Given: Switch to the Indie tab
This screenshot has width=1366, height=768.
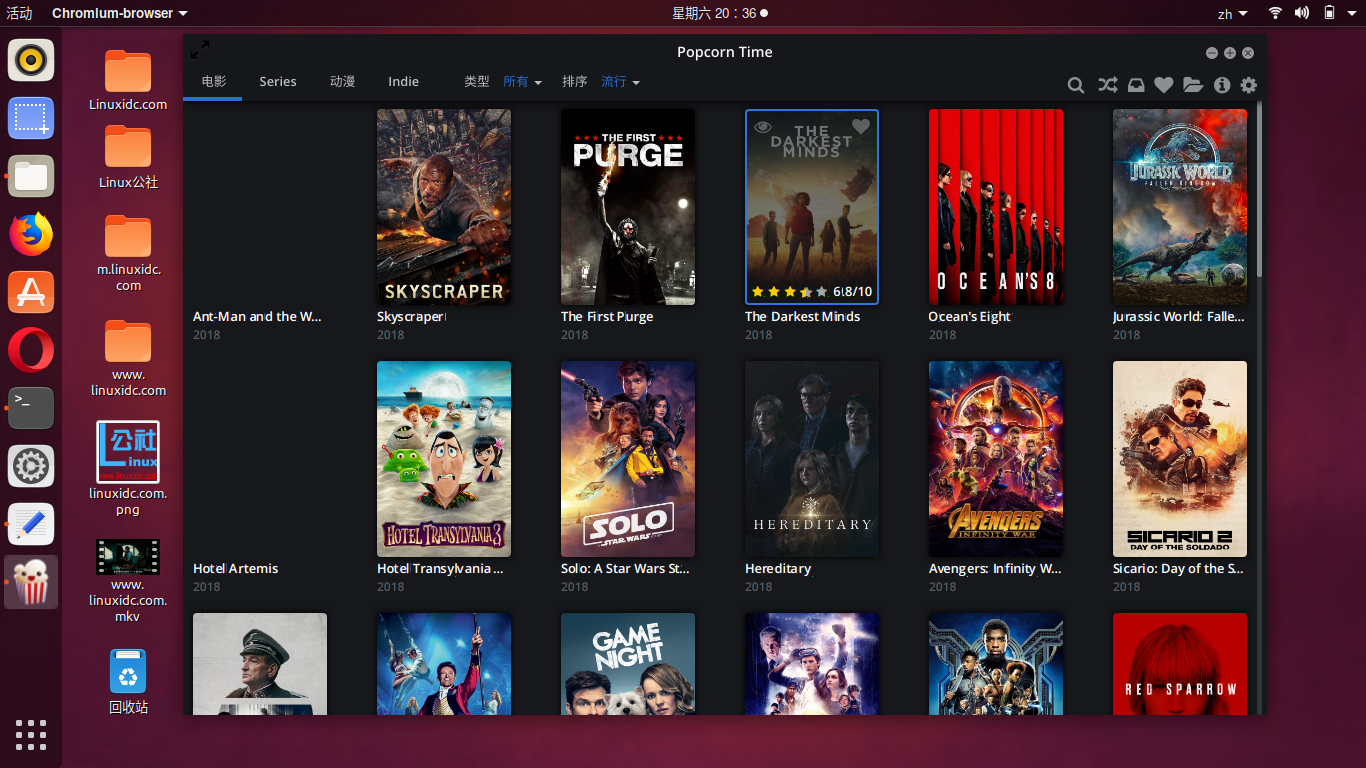Looking at the screenshot, I should click(404, 82).
